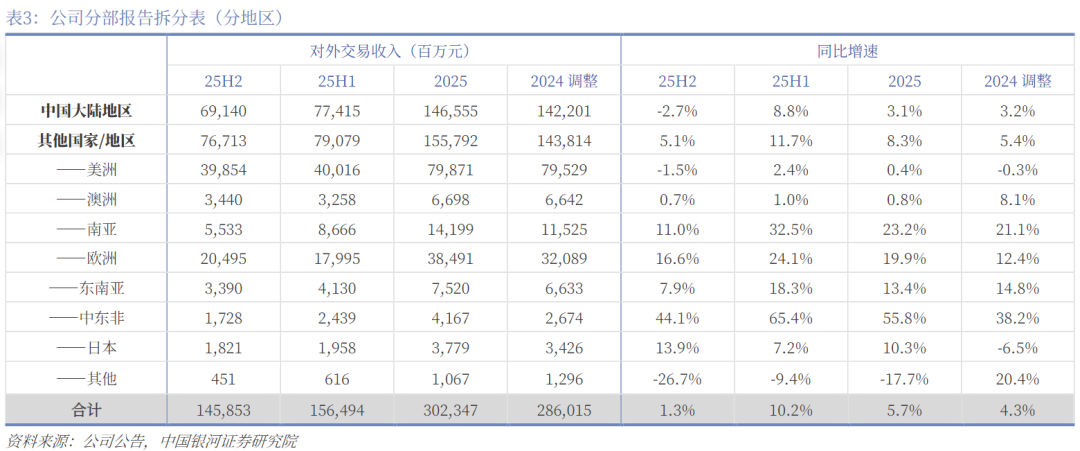Screen dimensions: 1080x451
Task: Click the 其他国家/地区 row label
Action: [x=86, y=140]
